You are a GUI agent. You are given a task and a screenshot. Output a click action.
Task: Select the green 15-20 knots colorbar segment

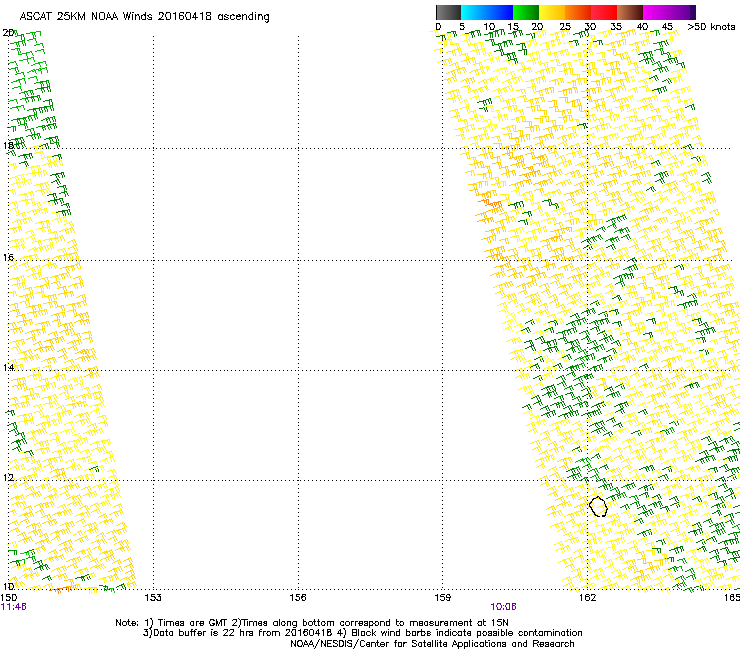[526, 12]
